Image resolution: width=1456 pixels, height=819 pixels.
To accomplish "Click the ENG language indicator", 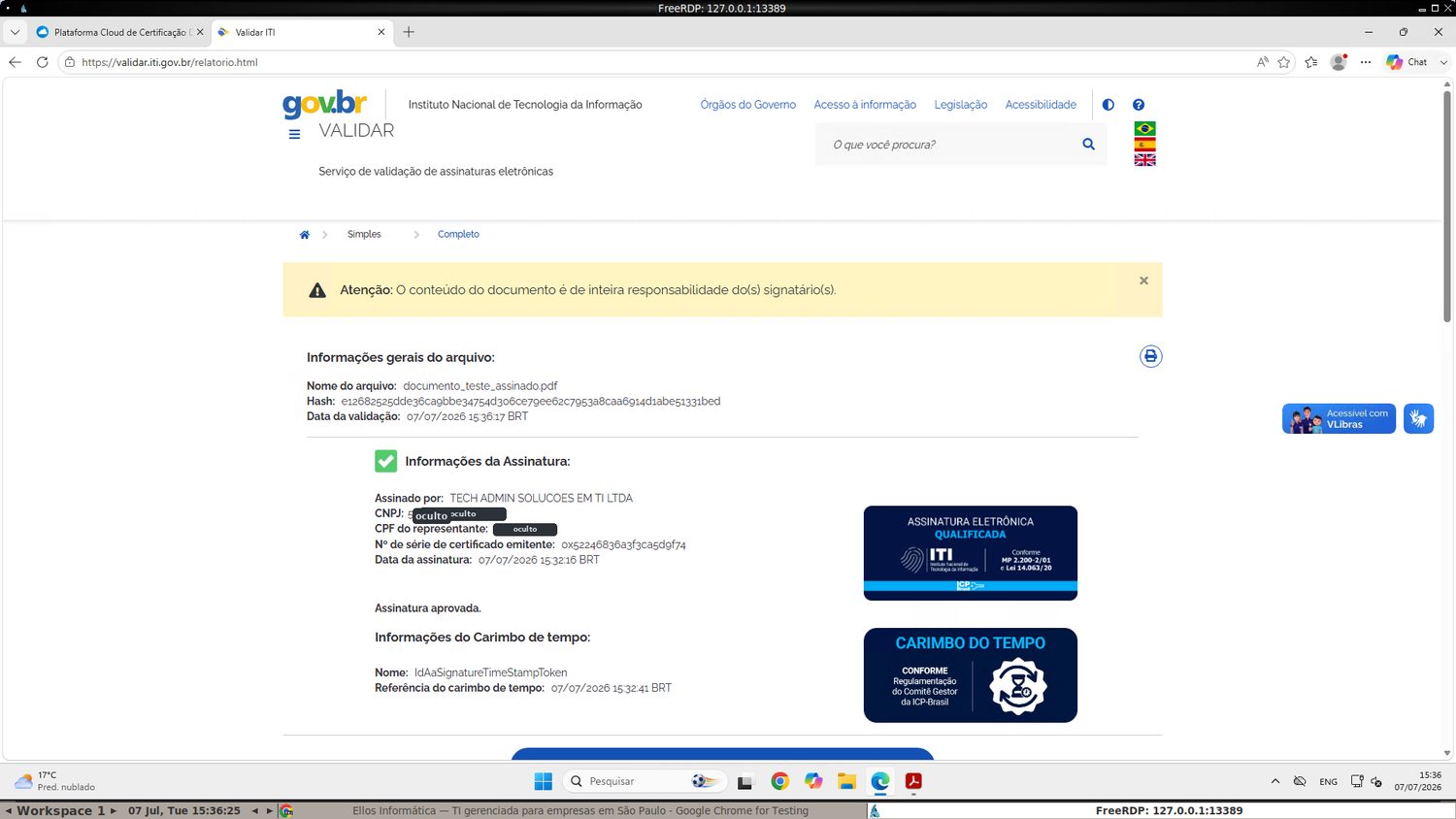I will [1328, 781].
